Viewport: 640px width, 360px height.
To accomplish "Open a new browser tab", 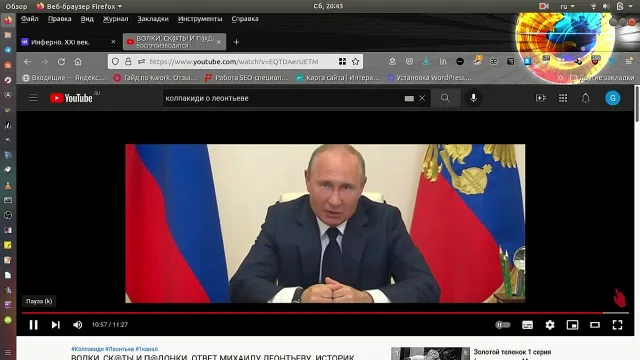I will (x=236, y=42).
